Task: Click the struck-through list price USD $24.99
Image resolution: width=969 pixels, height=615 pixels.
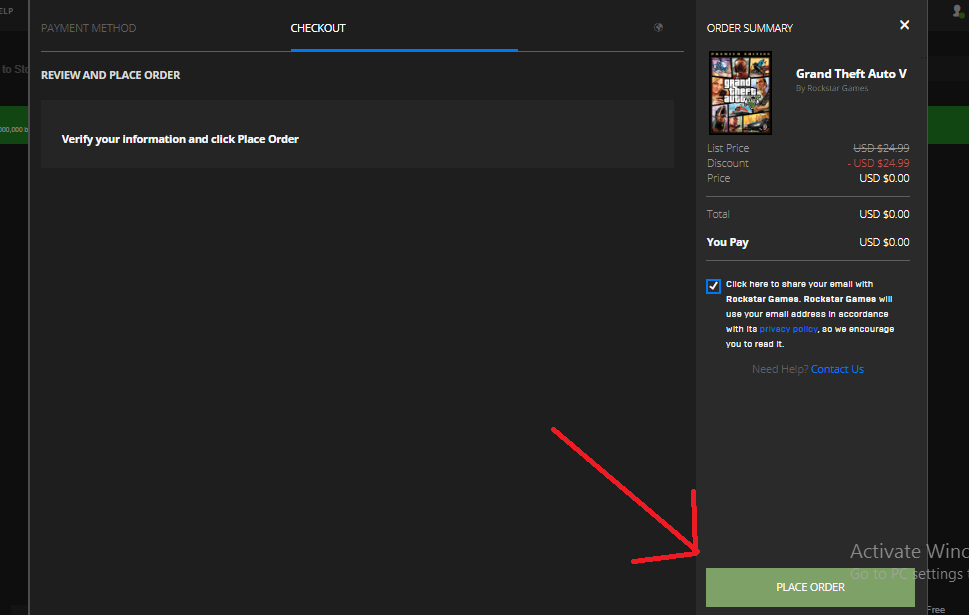Action: pos(881,148)
